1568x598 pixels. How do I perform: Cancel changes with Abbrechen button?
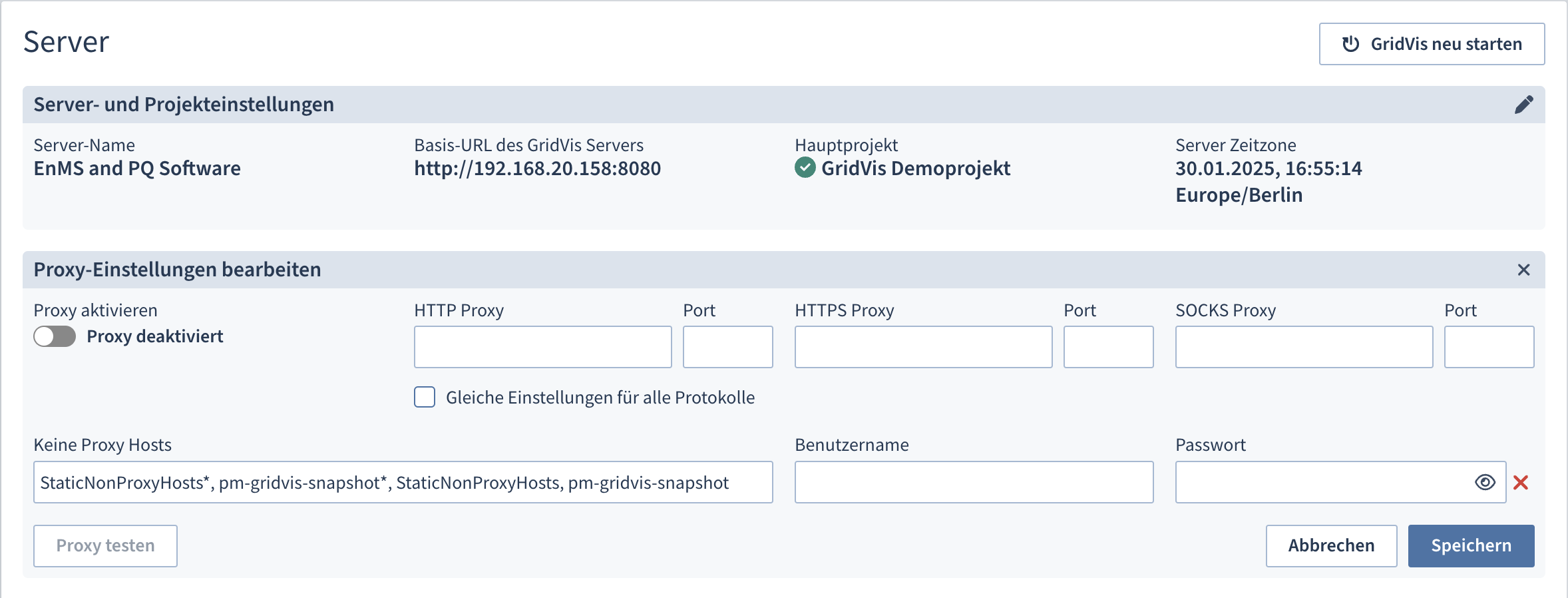[1331, 546]
